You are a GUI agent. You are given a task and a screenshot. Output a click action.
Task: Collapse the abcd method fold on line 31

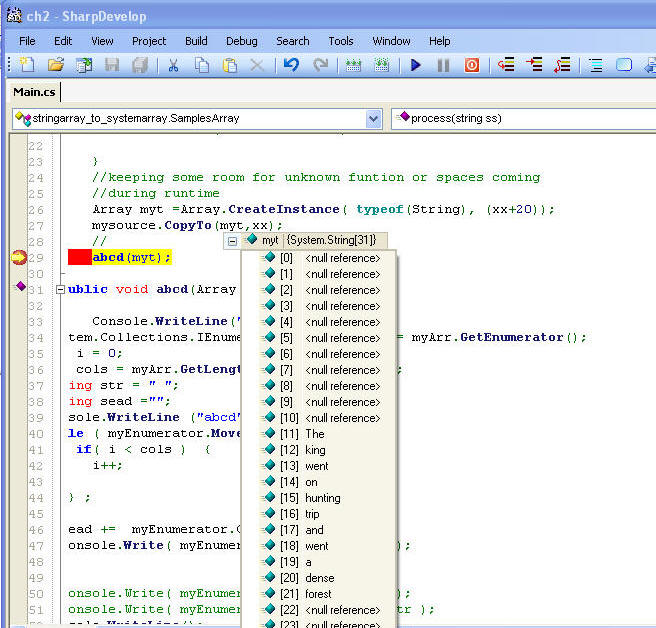tap(60, 290)
